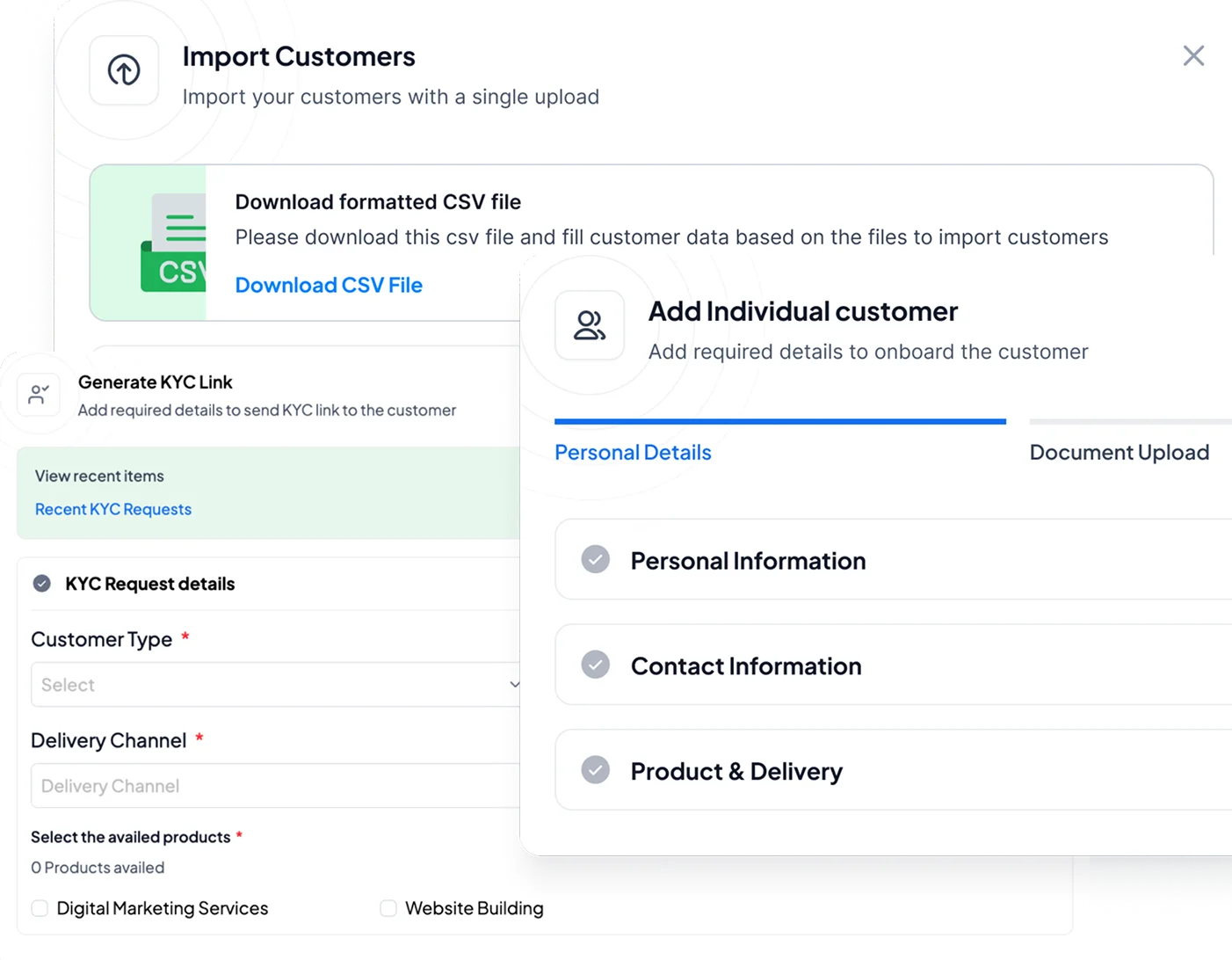
Task: Click the Import Customers upload icon
Action: coord(123,69)
